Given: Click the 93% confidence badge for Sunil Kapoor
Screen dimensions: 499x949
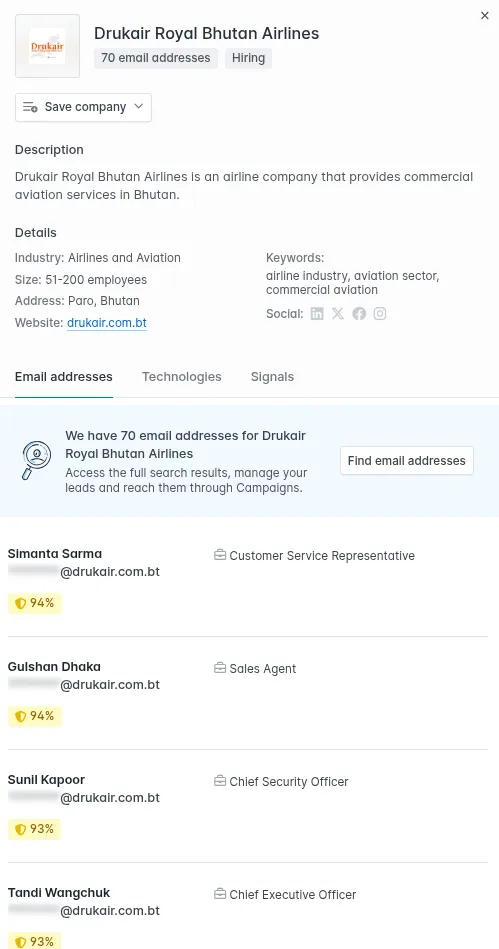Looking at the screenshot, I should 35,829.
